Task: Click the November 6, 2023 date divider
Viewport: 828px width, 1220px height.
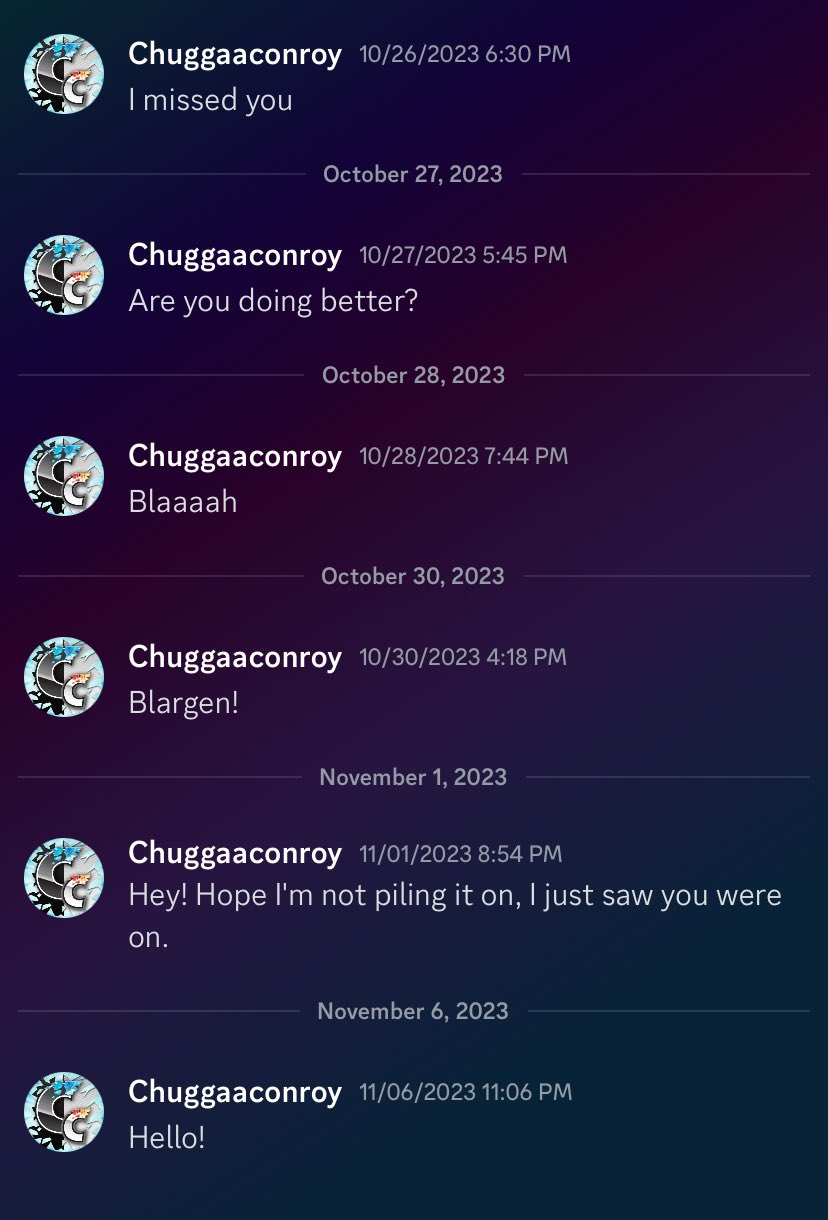Action: click(x=413, y=1011)
